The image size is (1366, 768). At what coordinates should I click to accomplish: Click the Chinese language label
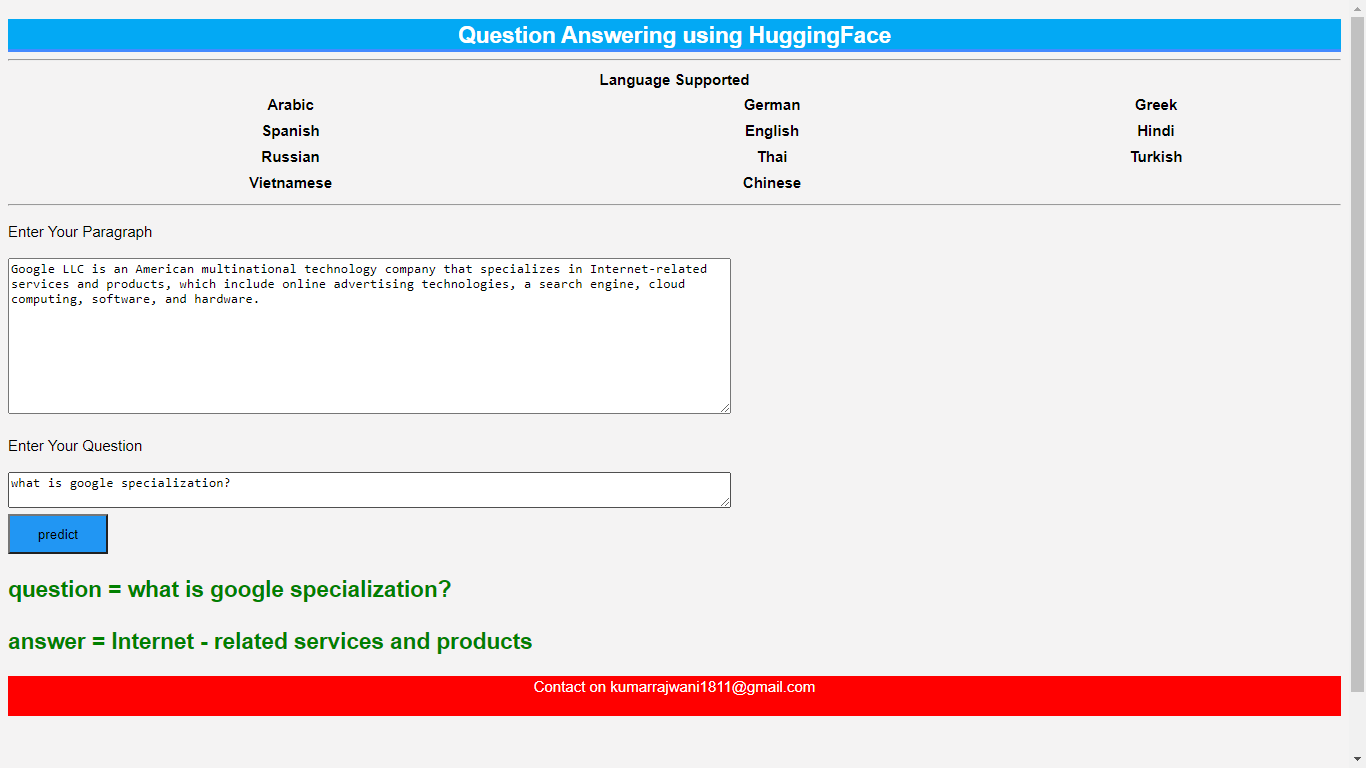pos(771,183)
